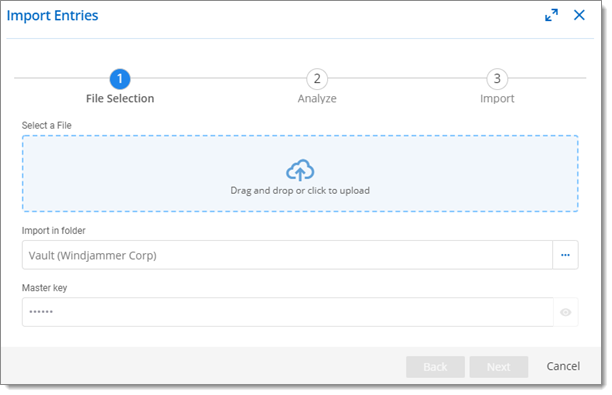Screen dimensions: 612x395
Task: Select step 2 circle in the wizard
Action: coord(317,79)
